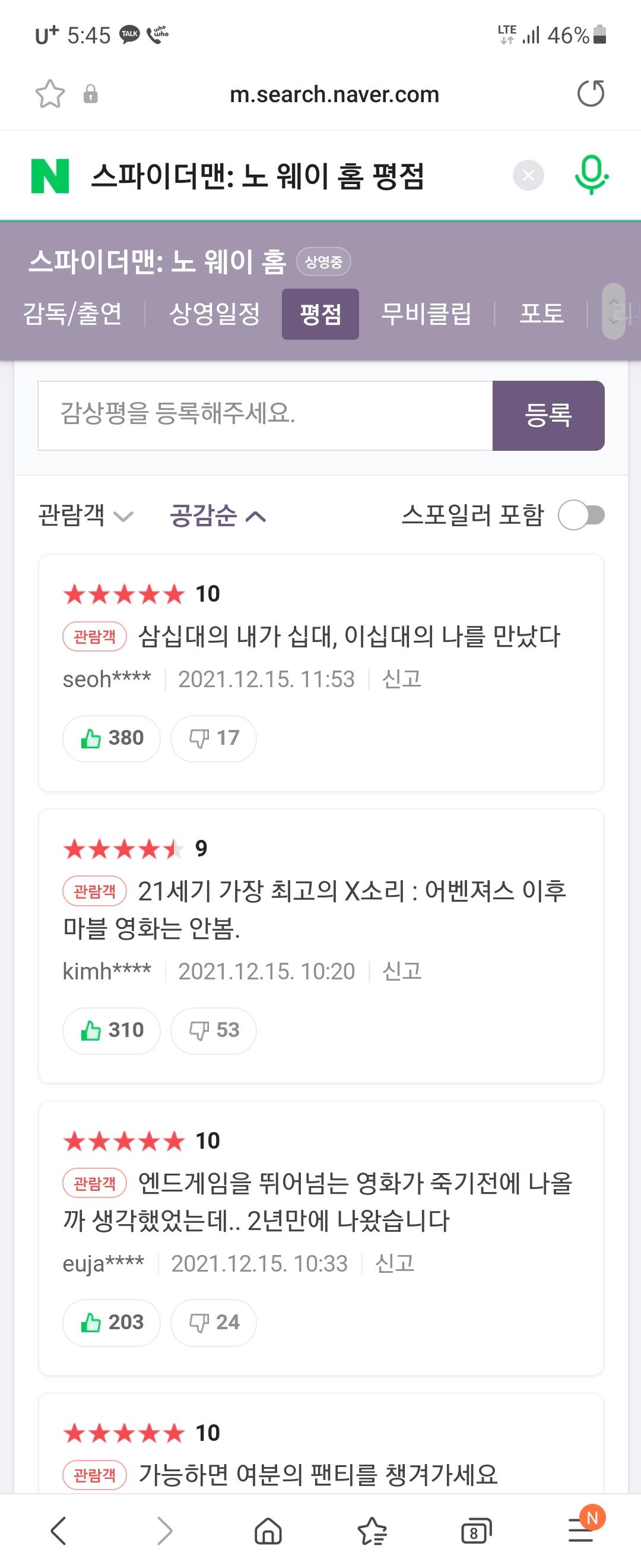The height and width of the screenshot is (1568, 641).
Task: Clear the search query with X icon
Action: [528, 175]
